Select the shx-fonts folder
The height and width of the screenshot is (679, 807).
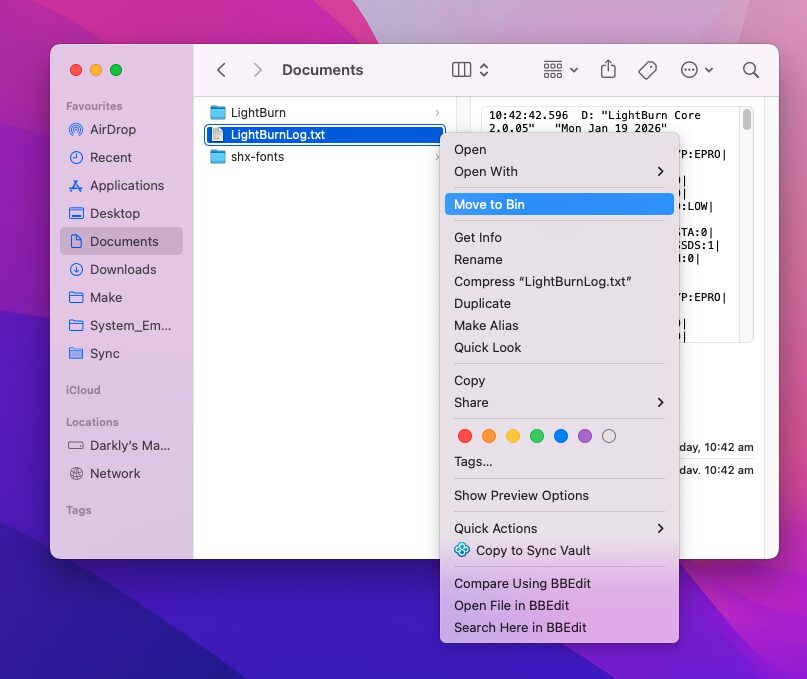257,156
